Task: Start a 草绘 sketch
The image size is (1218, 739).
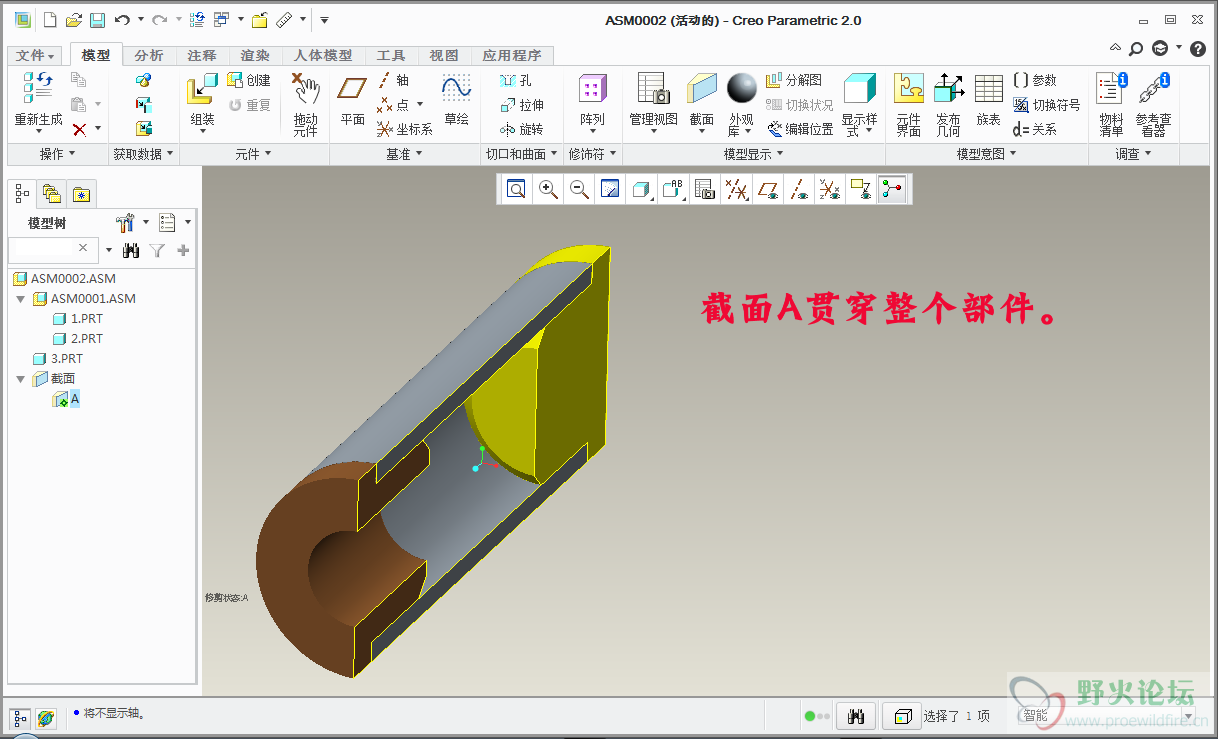Action: pyautogui.click(x=457, y=101)
